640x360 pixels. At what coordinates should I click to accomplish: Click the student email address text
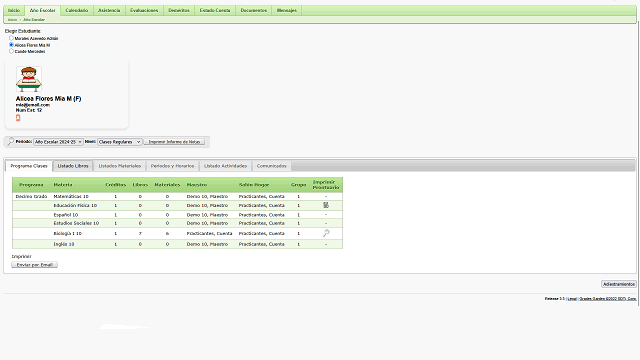coord(33,105)
